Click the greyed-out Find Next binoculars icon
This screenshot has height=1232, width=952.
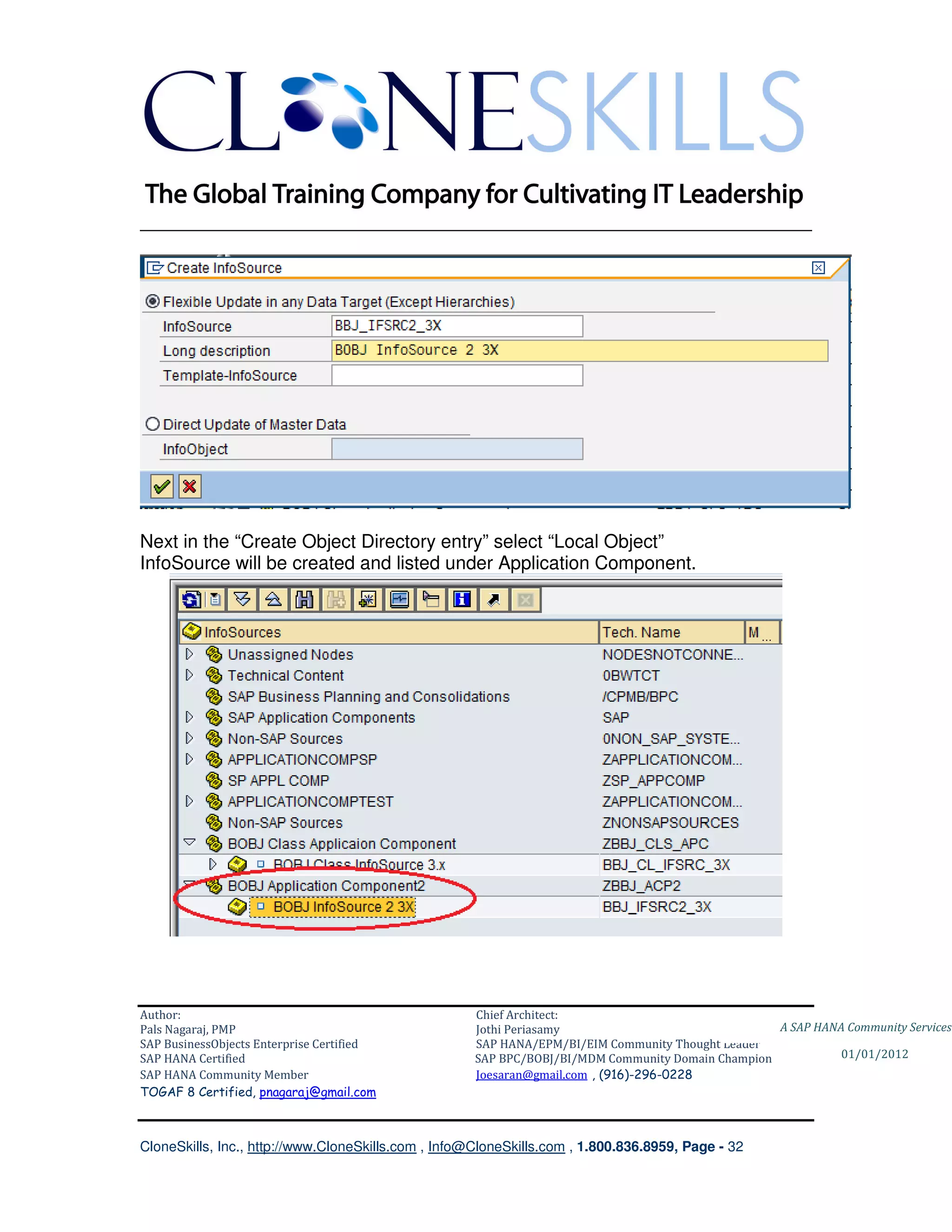pos(336,600)
